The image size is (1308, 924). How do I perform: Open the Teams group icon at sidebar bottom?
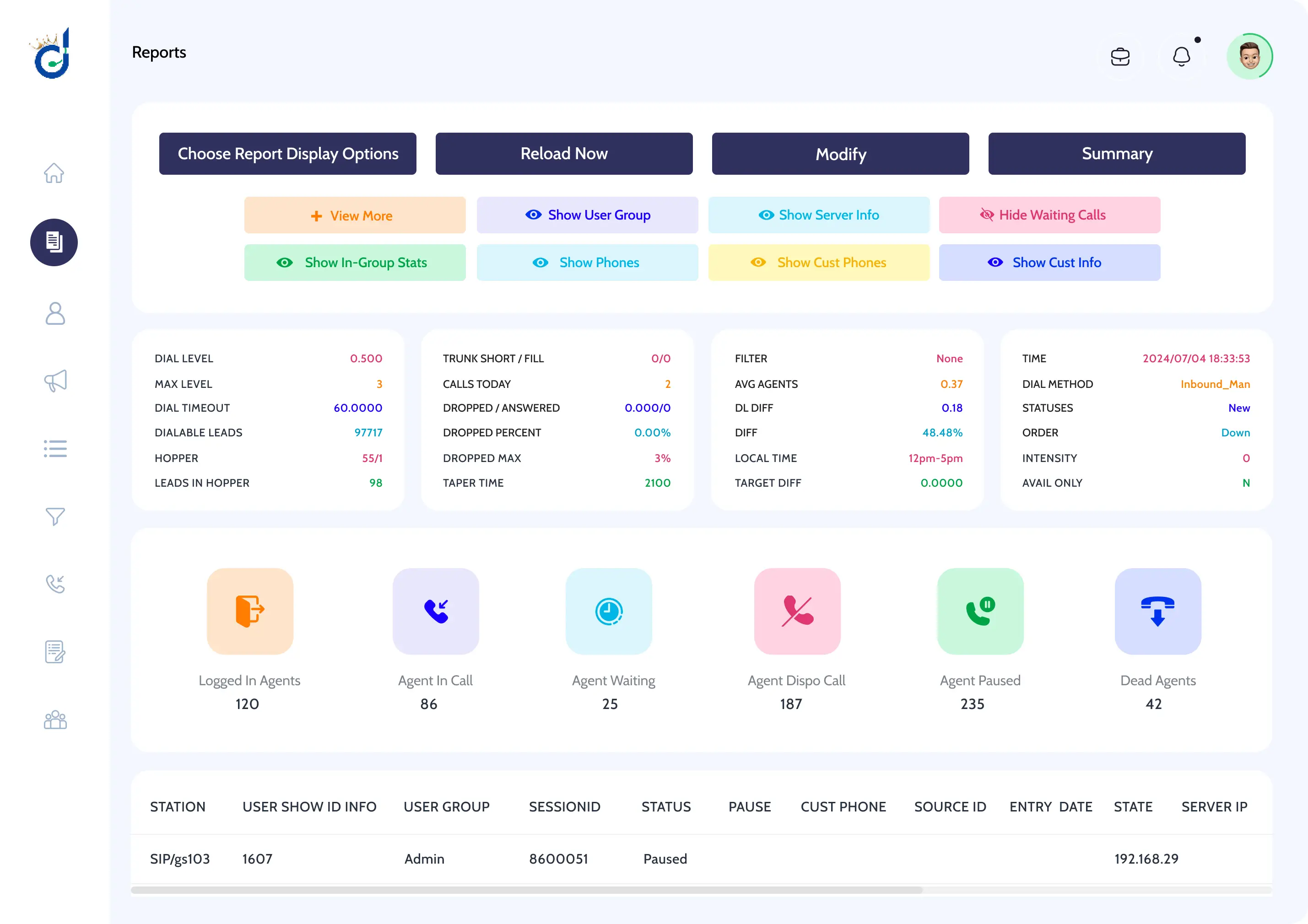click(x=54, y=719)
